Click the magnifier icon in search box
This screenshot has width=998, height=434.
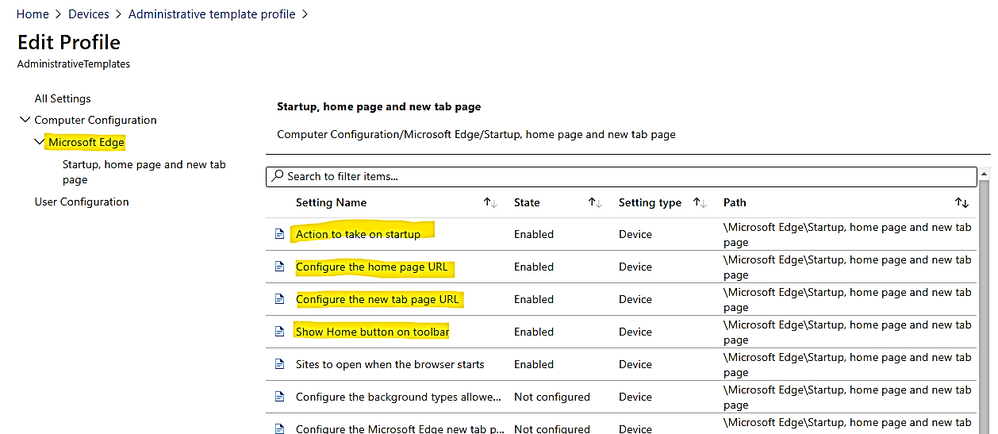(277, 176)
